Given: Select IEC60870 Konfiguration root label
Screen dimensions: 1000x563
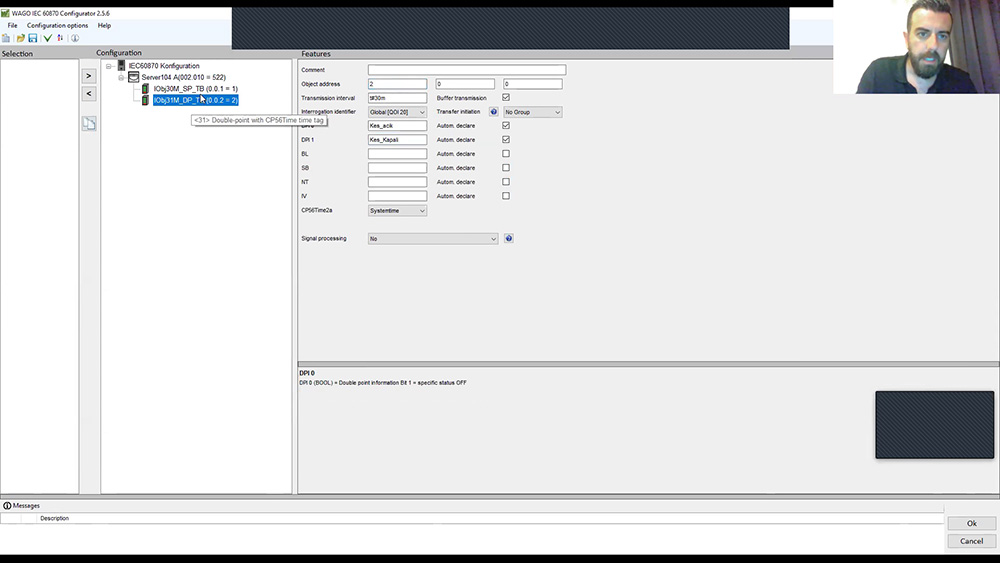Looking at the screenshot, I should [164, 66].
